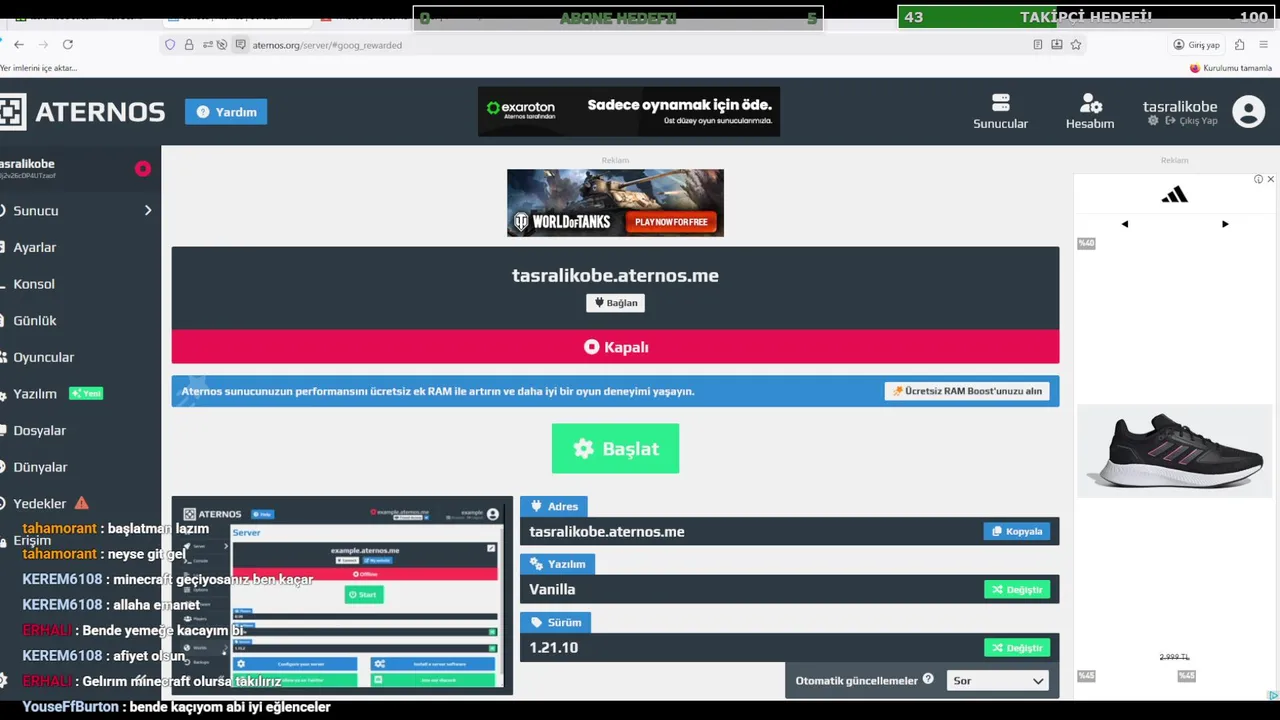The height and width of the screenshot is (720, 1280).
Task: Open Ayarlar in sidebar
Action: tap(35, 247)
